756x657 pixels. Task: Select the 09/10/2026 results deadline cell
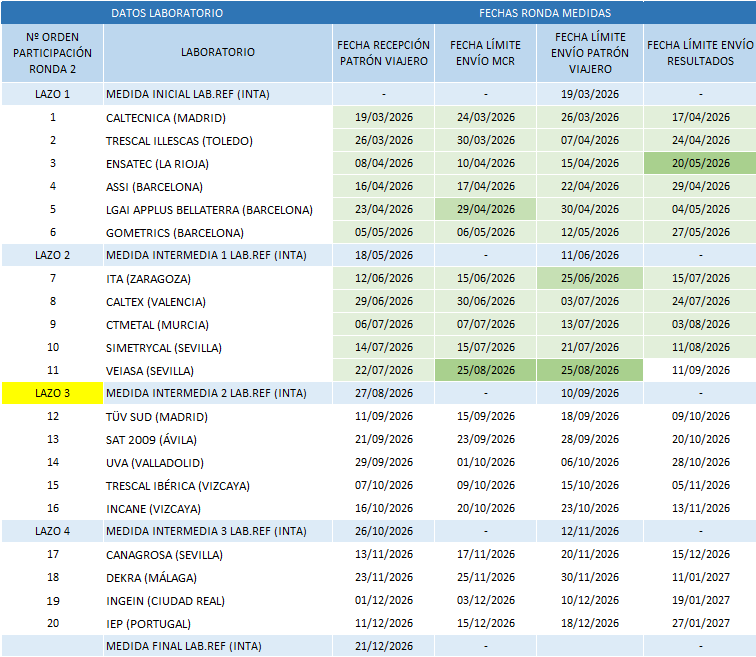point(700,416)
